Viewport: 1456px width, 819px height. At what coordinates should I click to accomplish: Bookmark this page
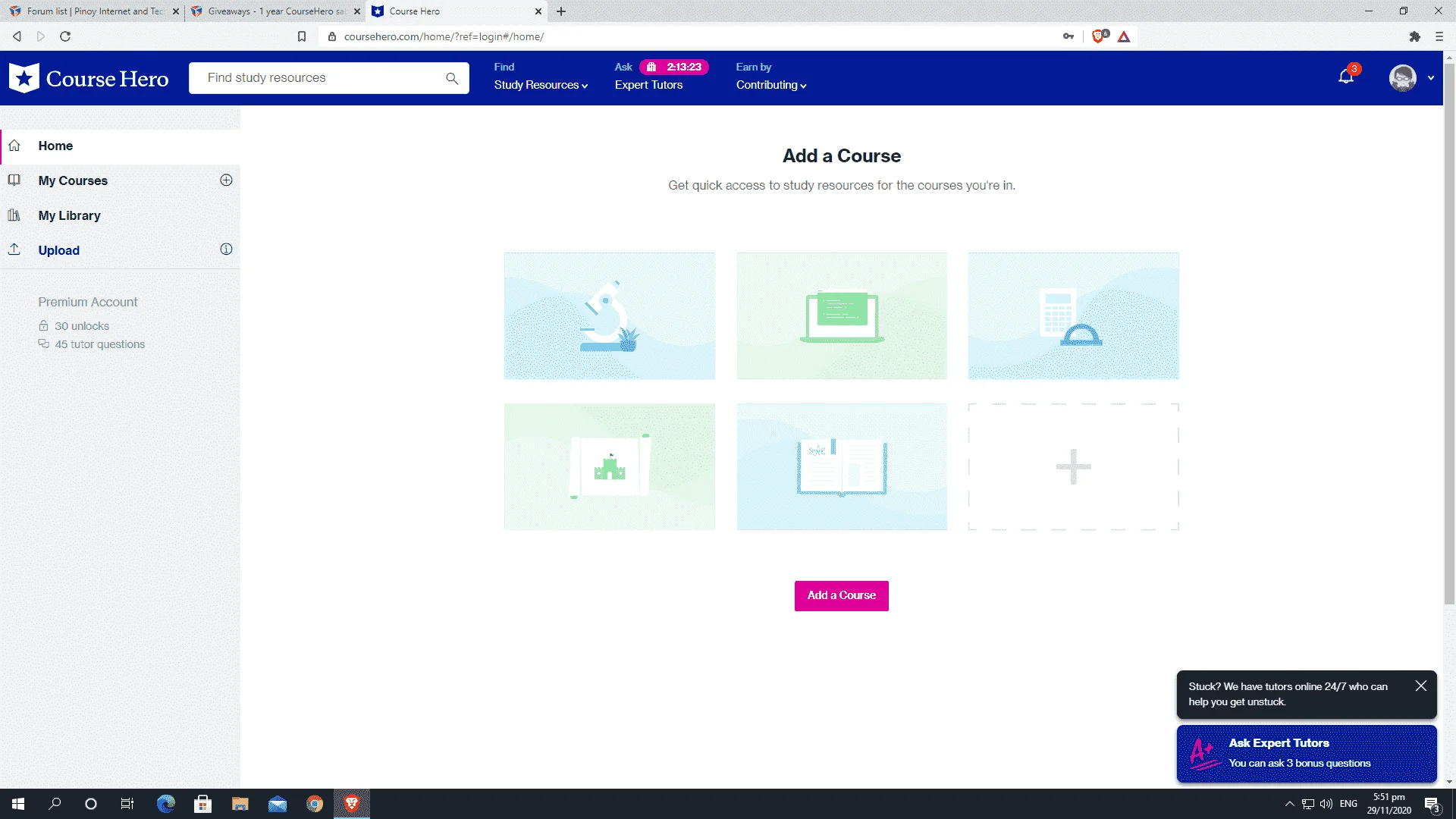click(302, 36)
